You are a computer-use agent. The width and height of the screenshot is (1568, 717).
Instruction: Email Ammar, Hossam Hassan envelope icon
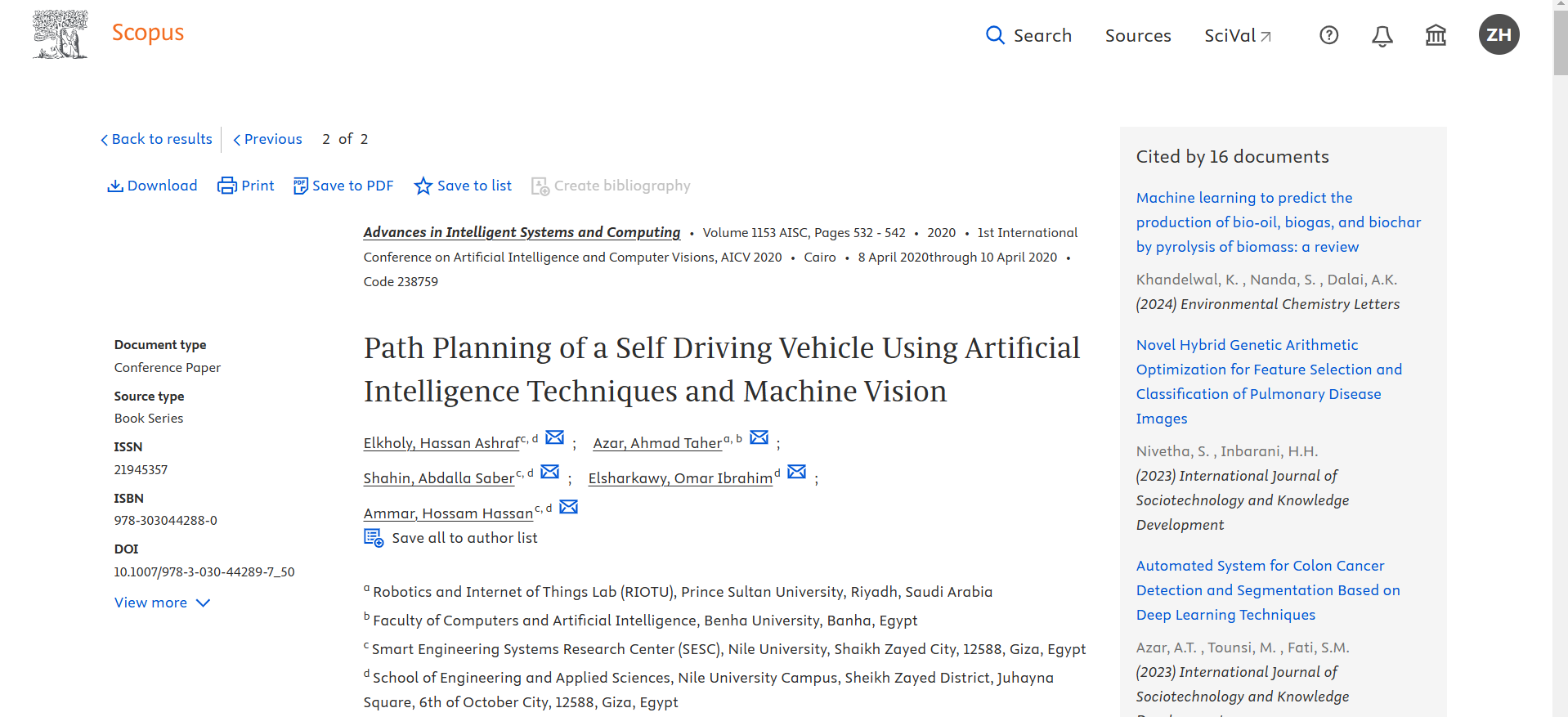[x=569, y=507]
